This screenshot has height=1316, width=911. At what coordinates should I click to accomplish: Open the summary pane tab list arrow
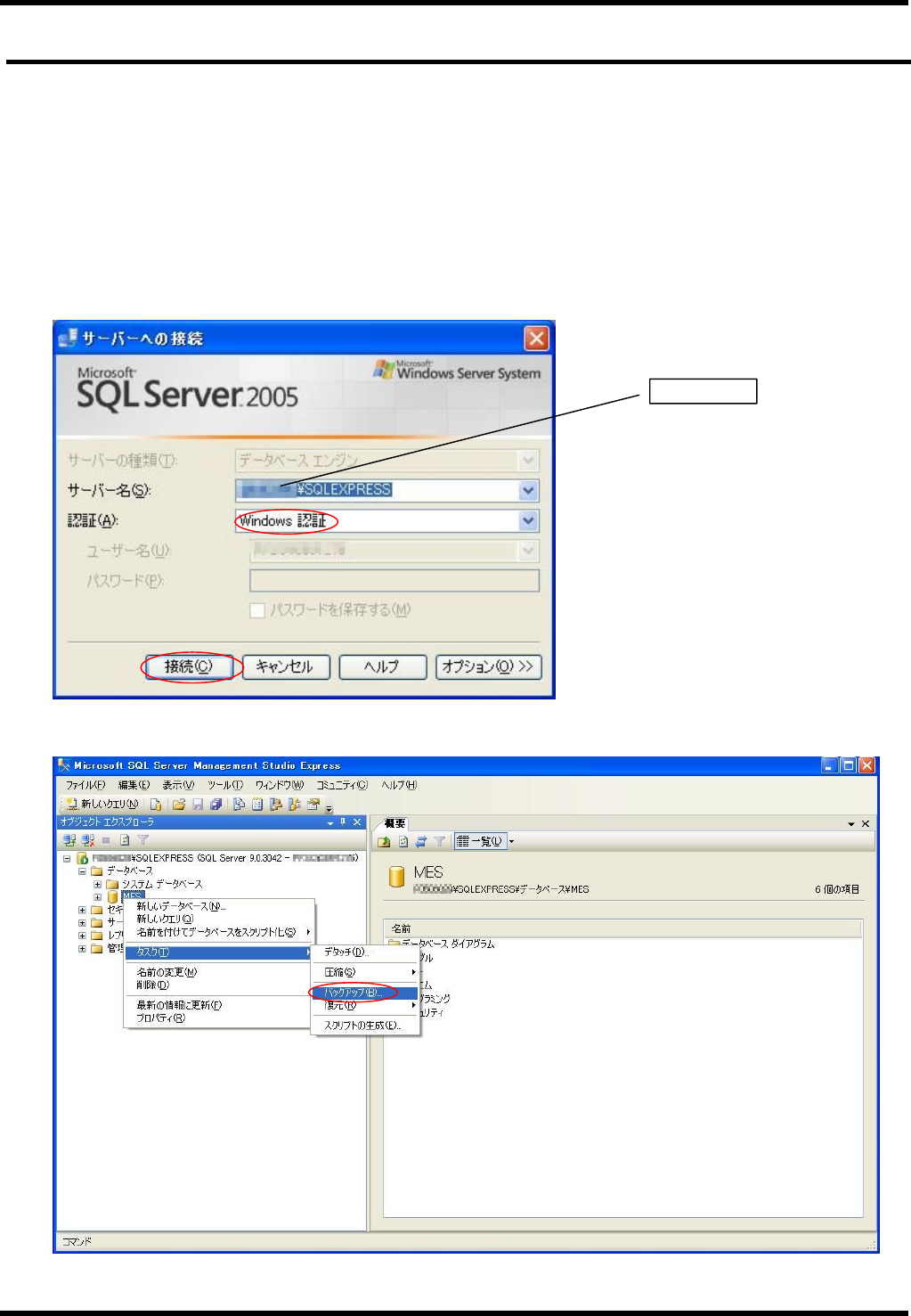(851, 824)
